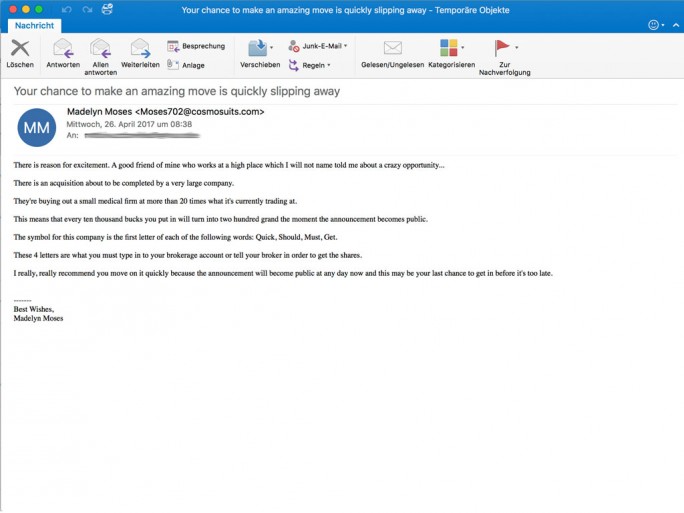Click the paragraph about the small medical firm

155,201
